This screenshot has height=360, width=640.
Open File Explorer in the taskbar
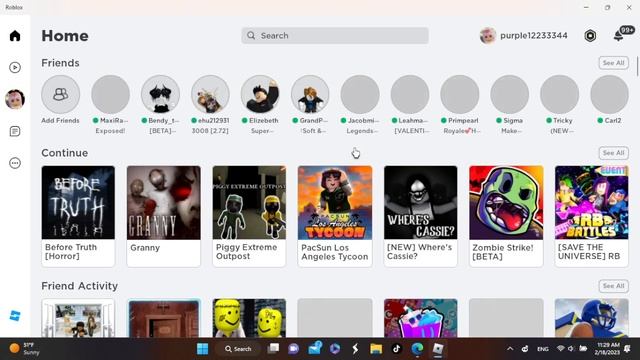tap(376, 349)
